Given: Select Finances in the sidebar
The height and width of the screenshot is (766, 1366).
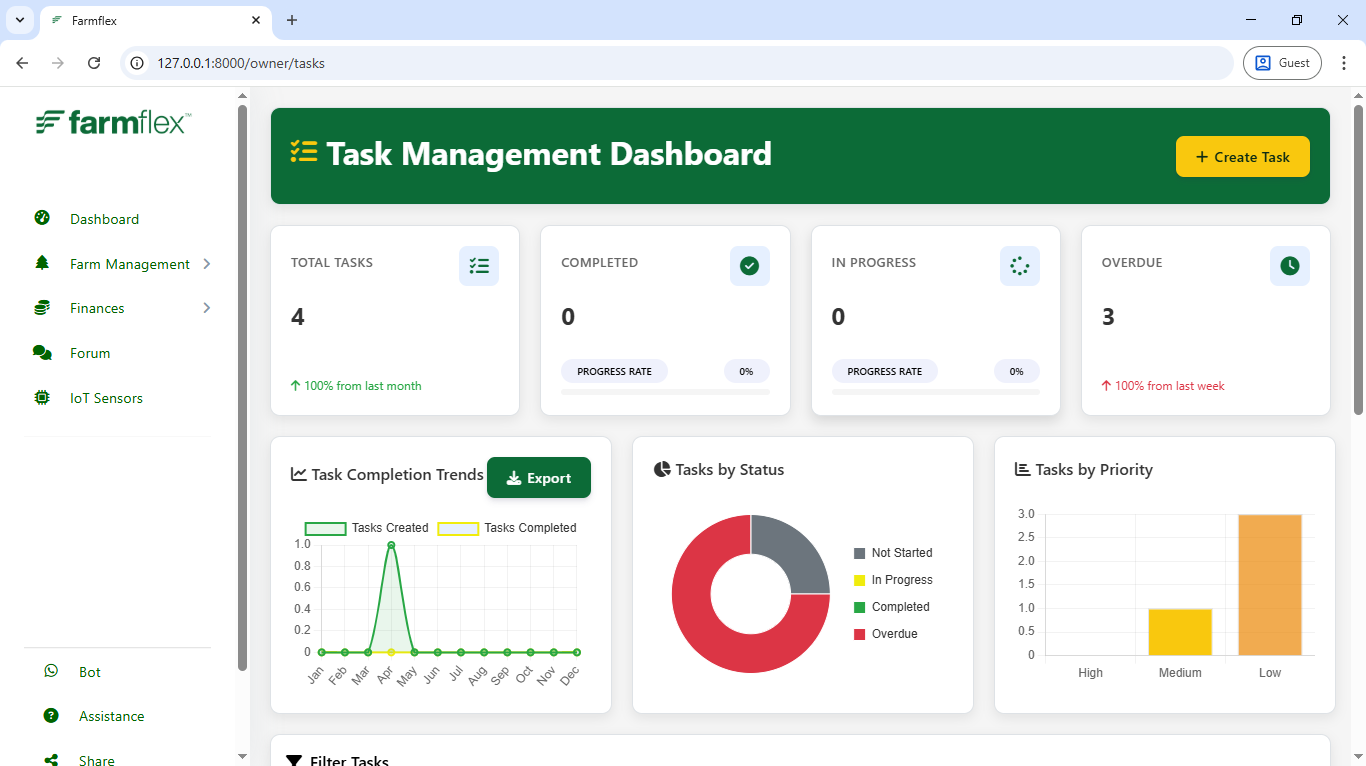Looking at the screenshot, I should coord(97,308).
